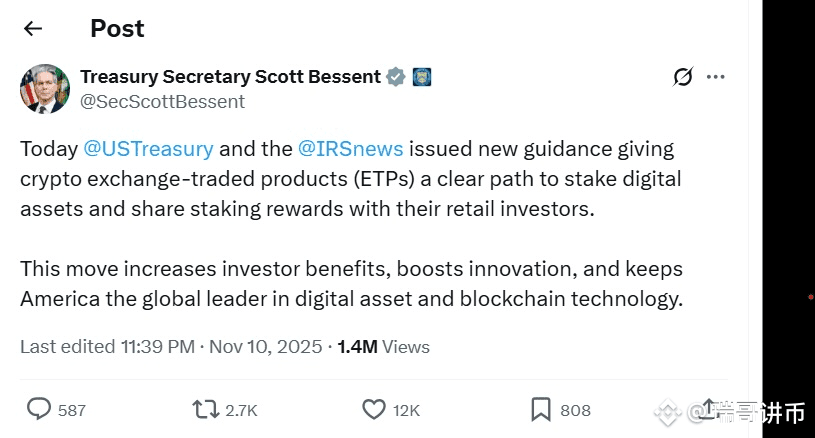Click the reply speech bubble icon
Image resolution: width=815 pixels, height=438 pixels.
(39, 409)
